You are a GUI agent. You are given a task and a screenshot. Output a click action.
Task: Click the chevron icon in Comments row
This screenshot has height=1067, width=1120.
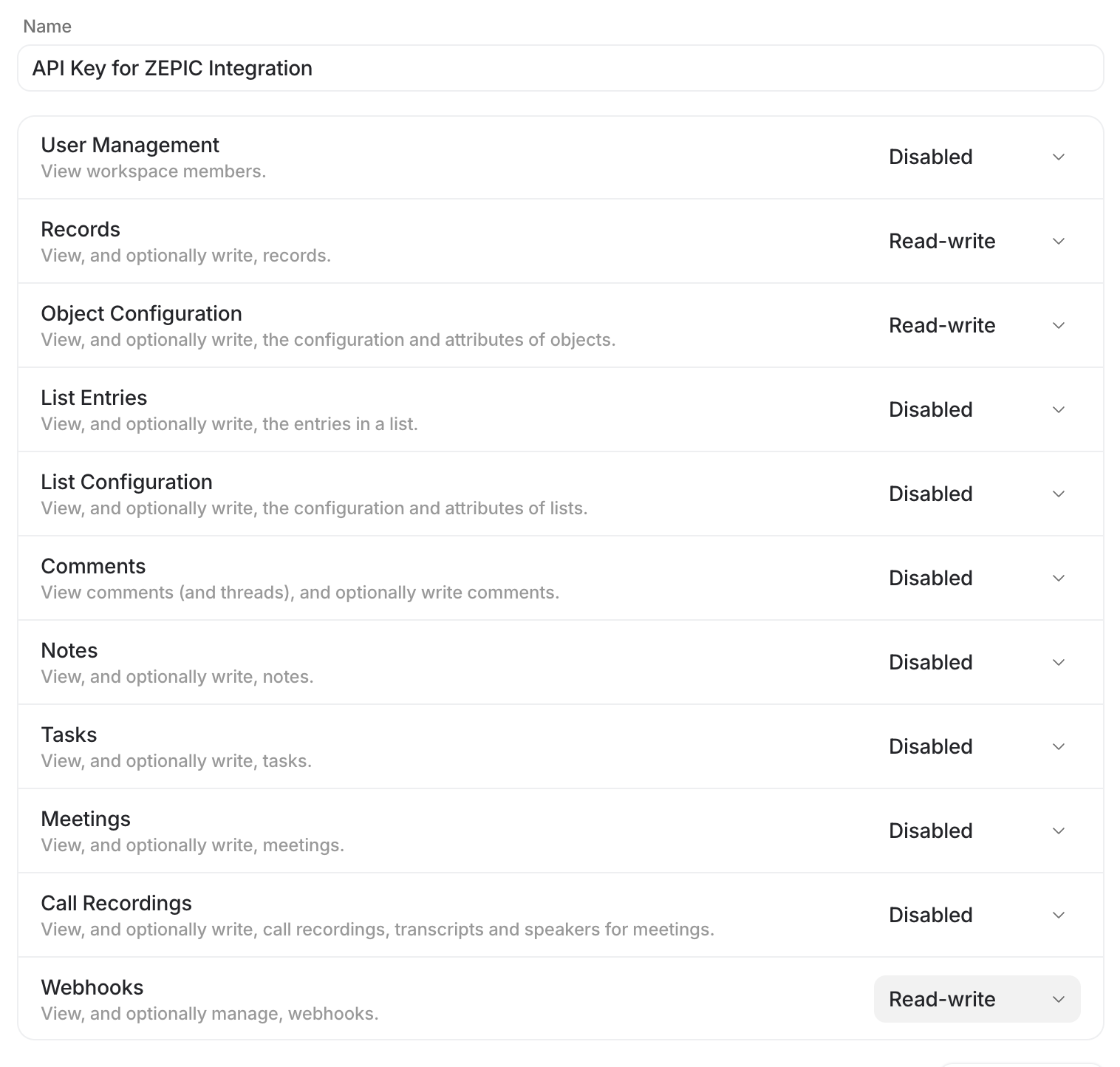1058,578
